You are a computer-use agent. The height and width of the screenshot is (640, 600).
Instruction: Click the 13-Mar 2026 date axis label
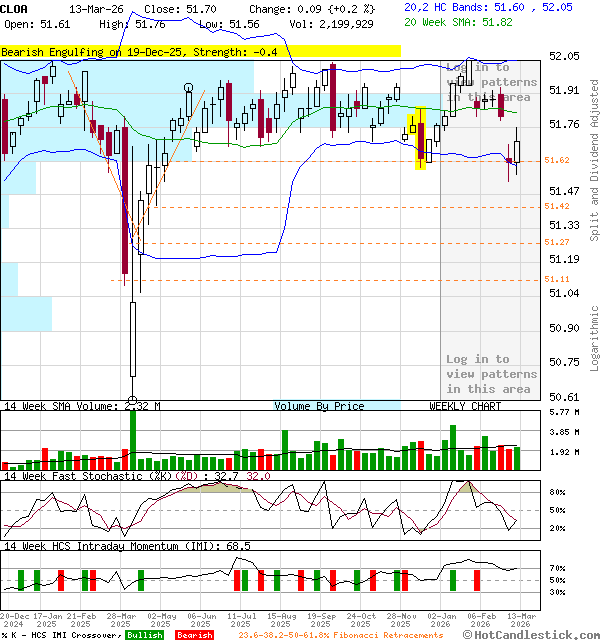pyautogui.click(x=517, y=619)
